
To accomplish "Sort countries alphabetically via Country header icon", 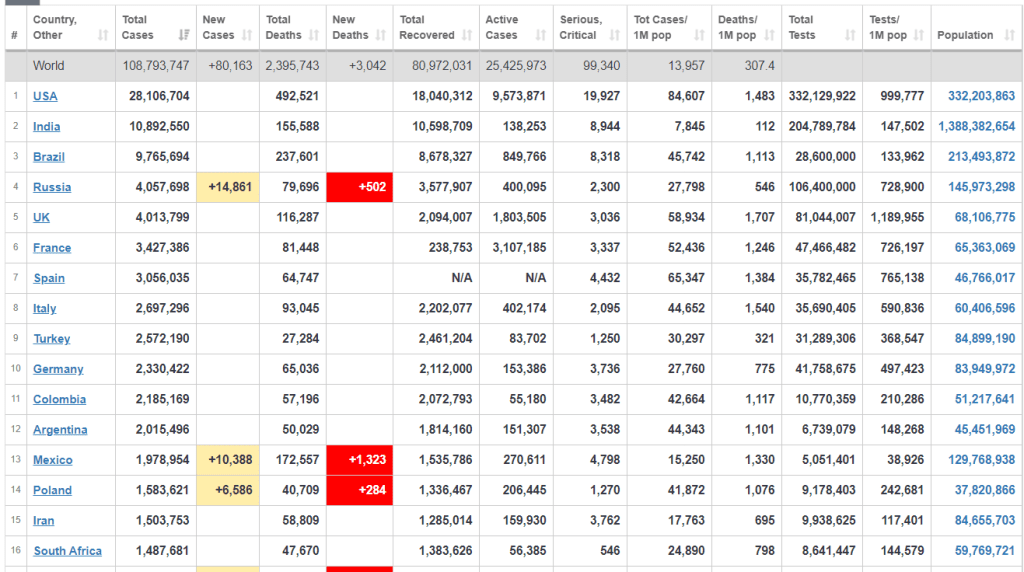I will point(103,35).
